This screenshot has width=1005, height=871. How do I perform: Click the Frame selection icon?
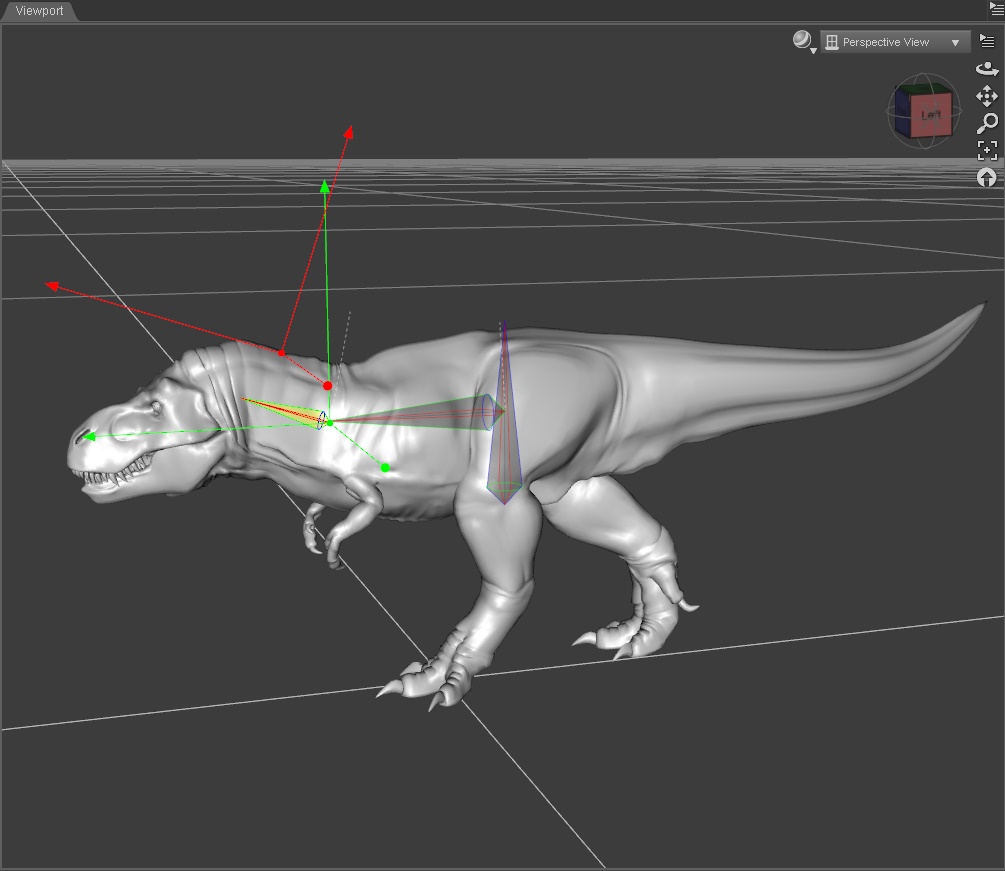click(x=987, y=150)
